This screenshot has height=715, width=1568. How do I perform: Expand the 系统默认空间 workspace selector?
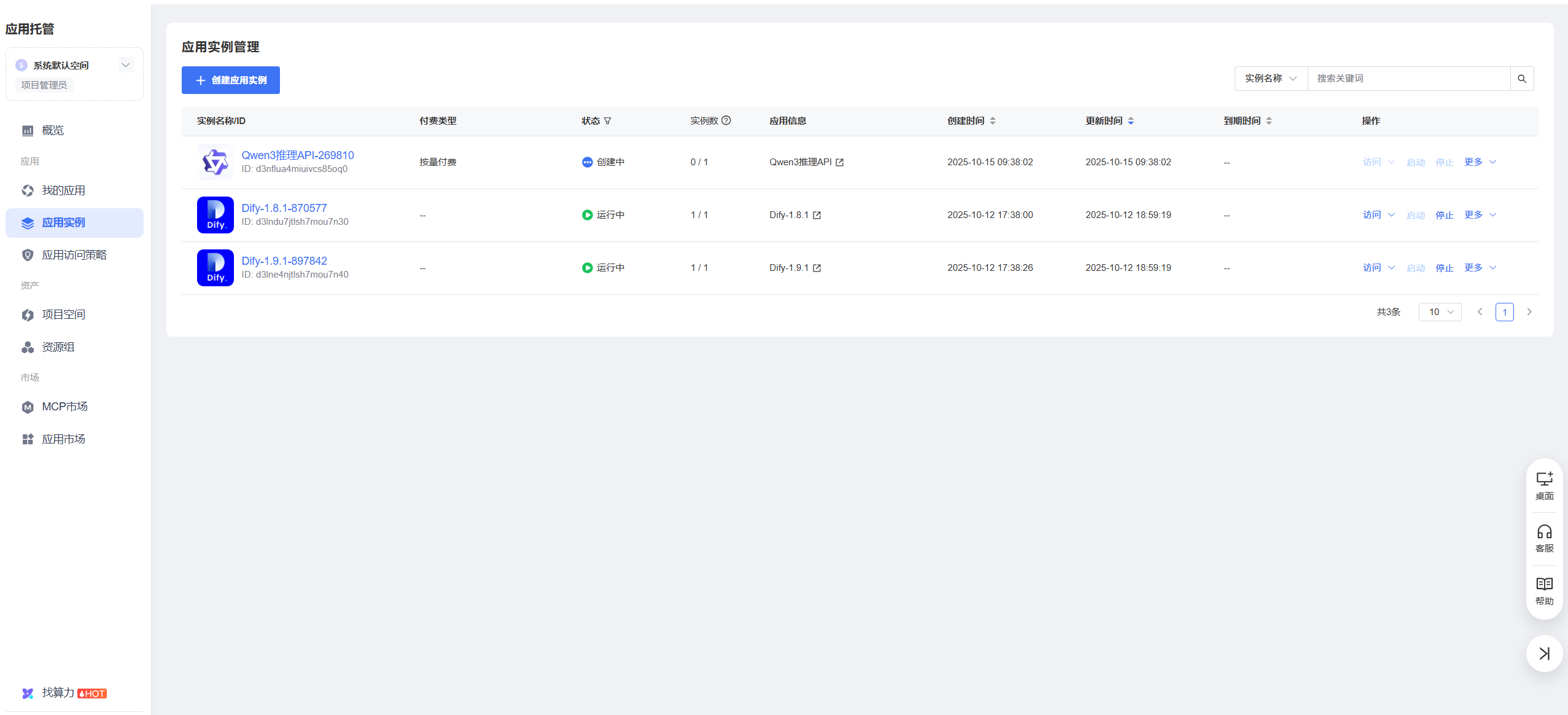(126, 65)
